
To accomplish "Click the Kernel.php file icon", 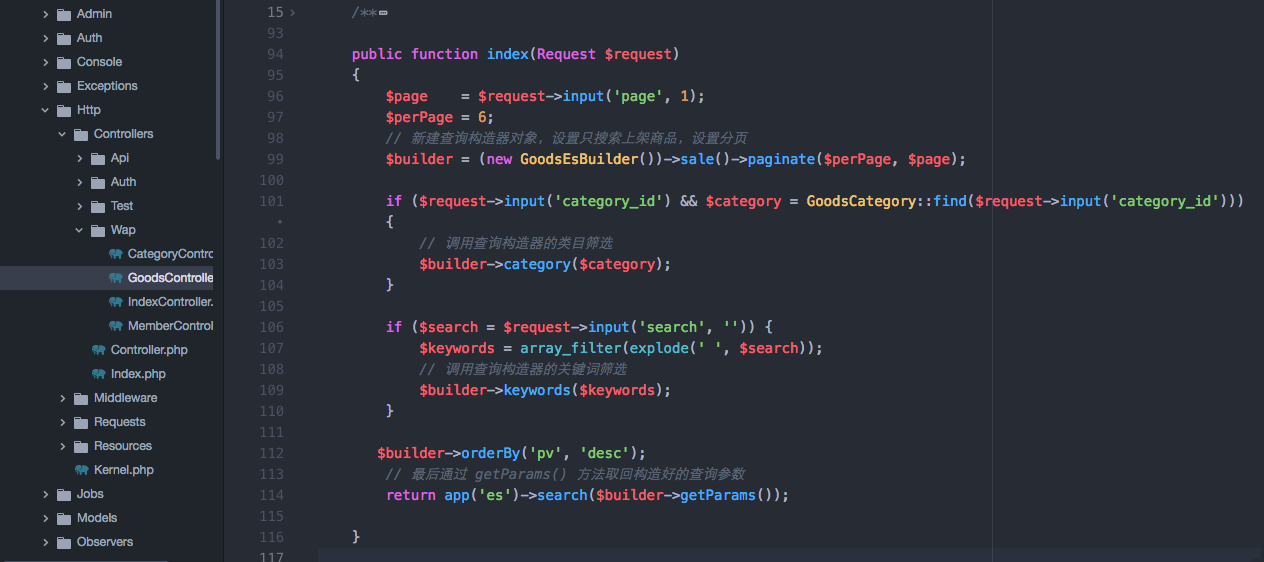I will click(81, 470).
